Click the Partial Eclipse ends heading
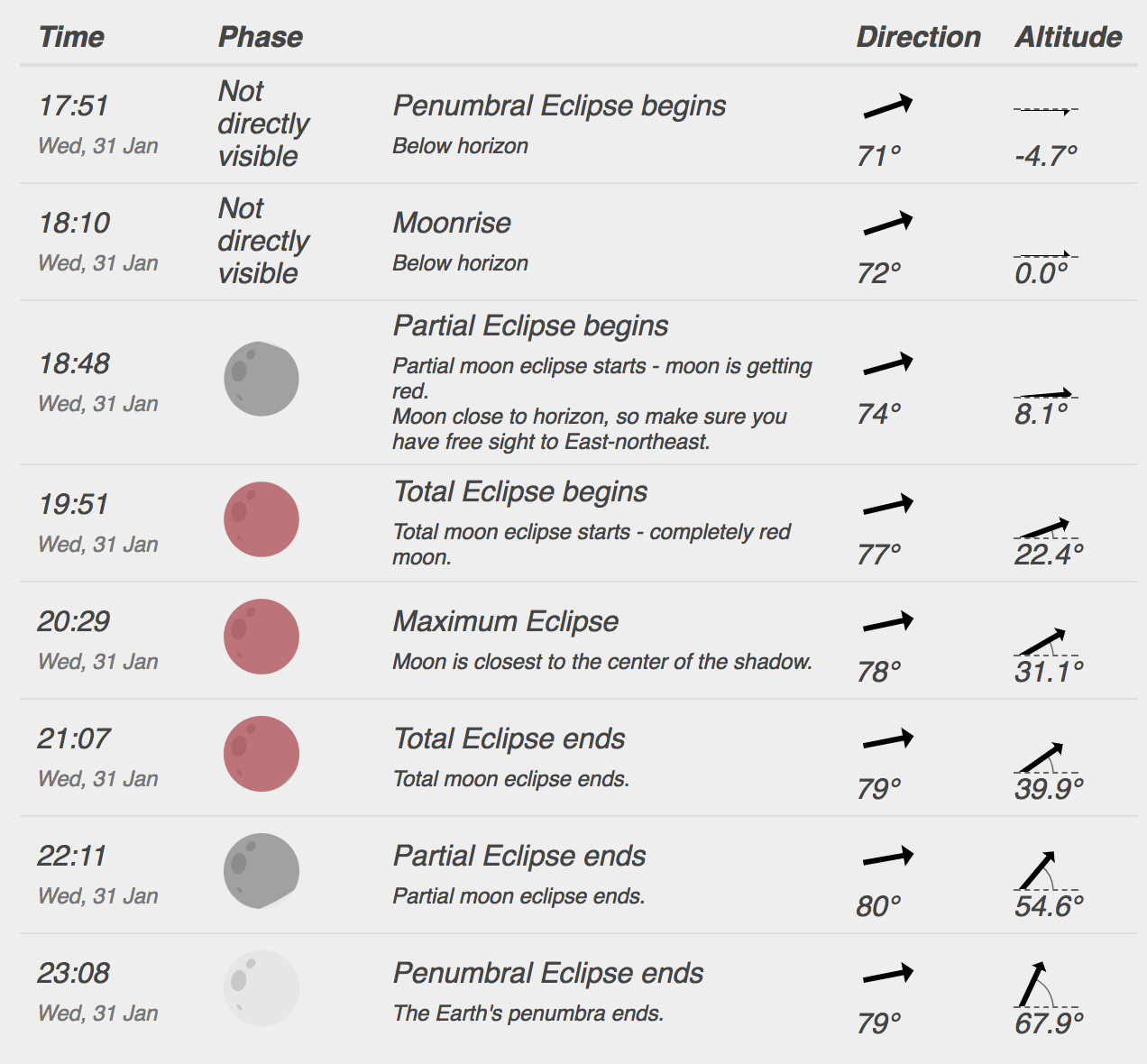Screen dimensions: 1147x1064 click(519, 856)
